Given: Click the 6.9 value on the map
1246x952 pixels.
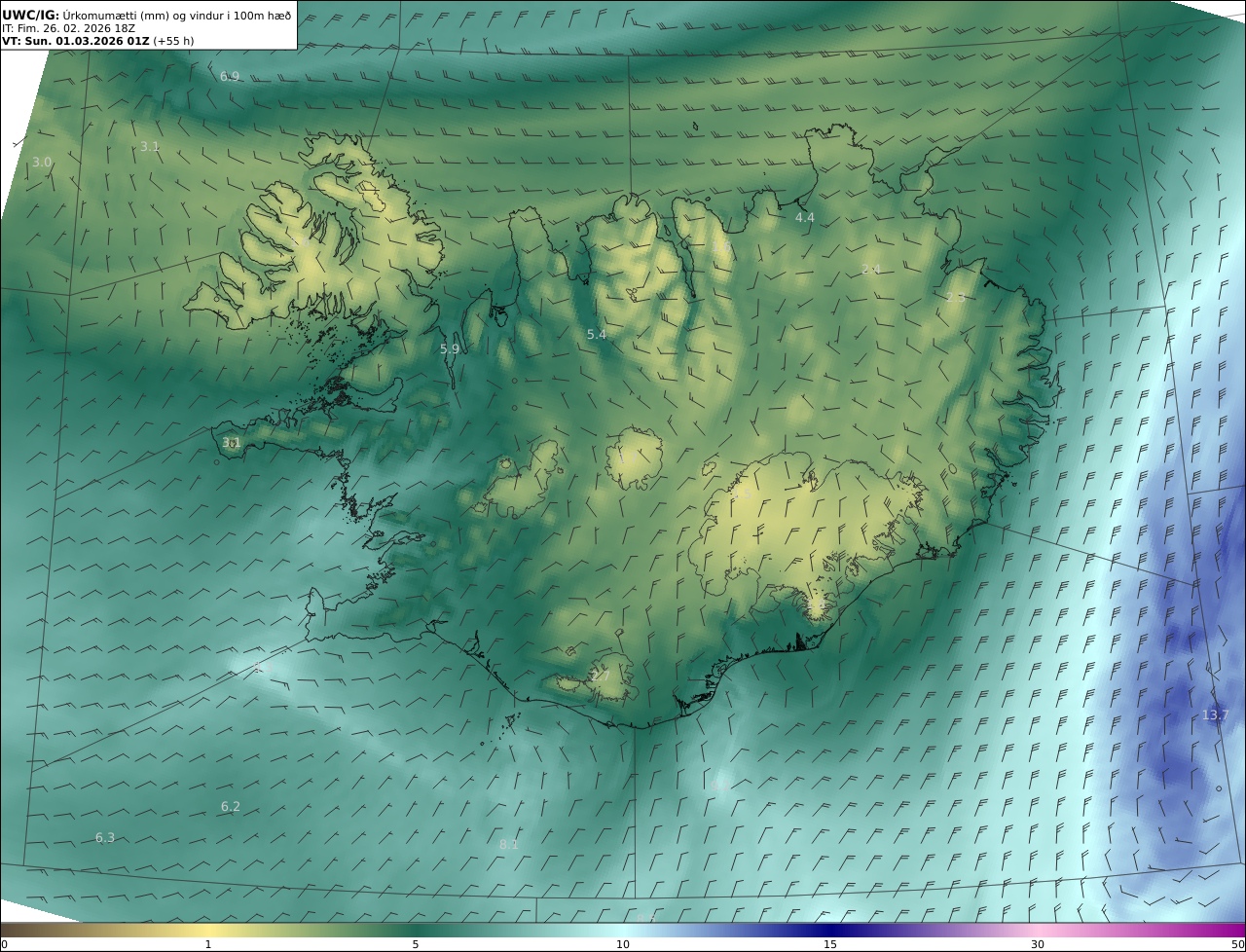Looking at the screenshot, I should click(230, 76).
